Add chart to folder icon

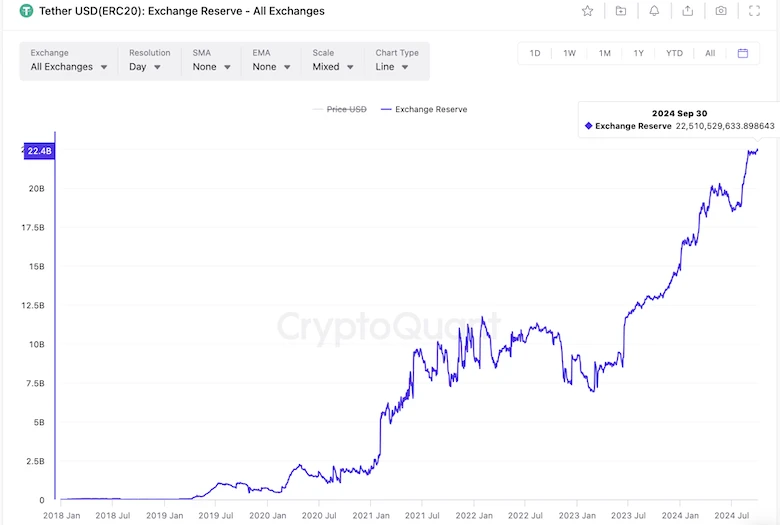(x=621, y=11)
